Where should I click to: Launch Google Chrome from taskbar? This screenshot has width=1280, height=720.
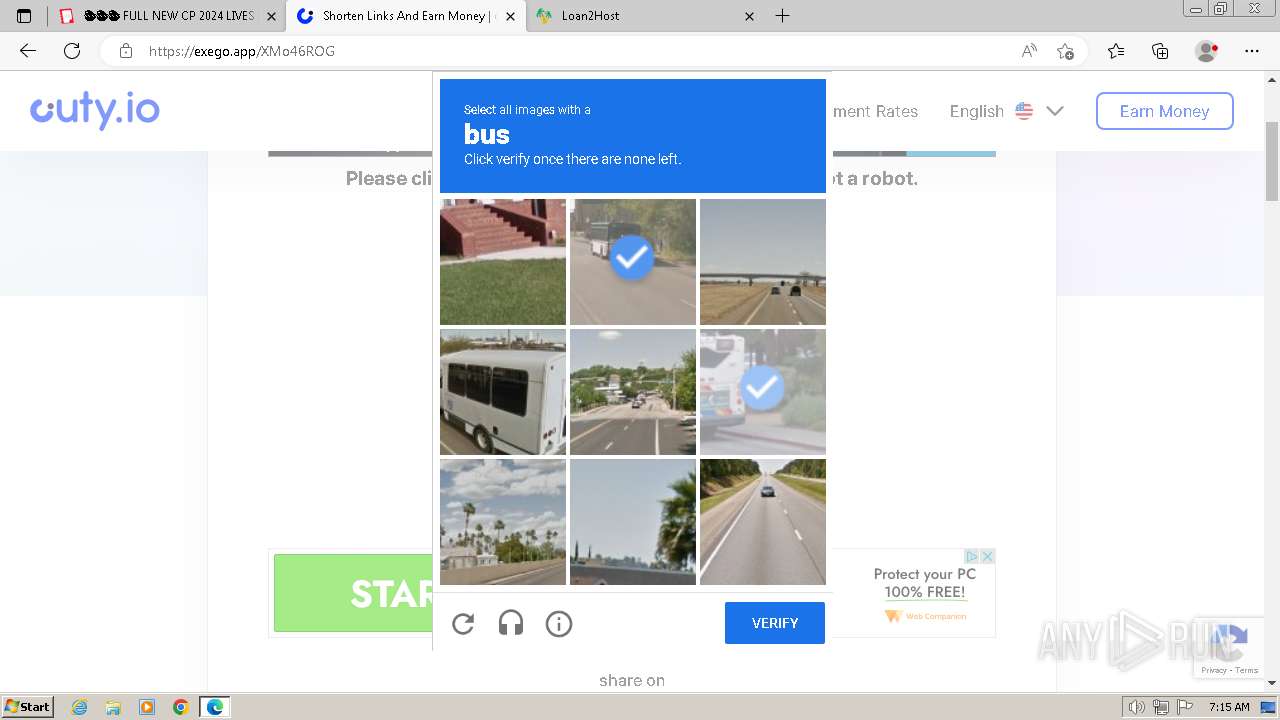point(181,707)
